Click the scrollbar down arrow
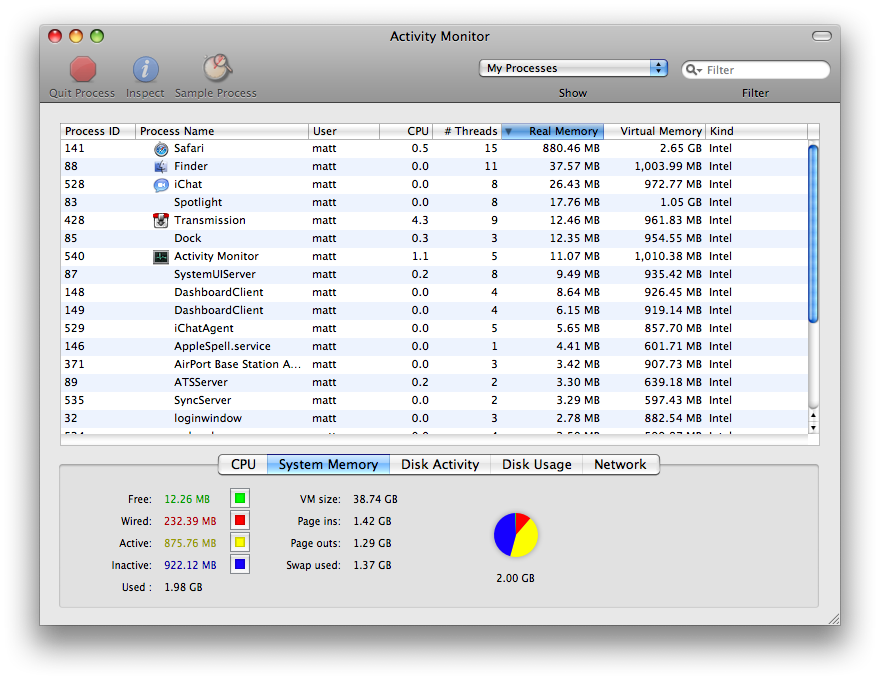 point(813,428)
